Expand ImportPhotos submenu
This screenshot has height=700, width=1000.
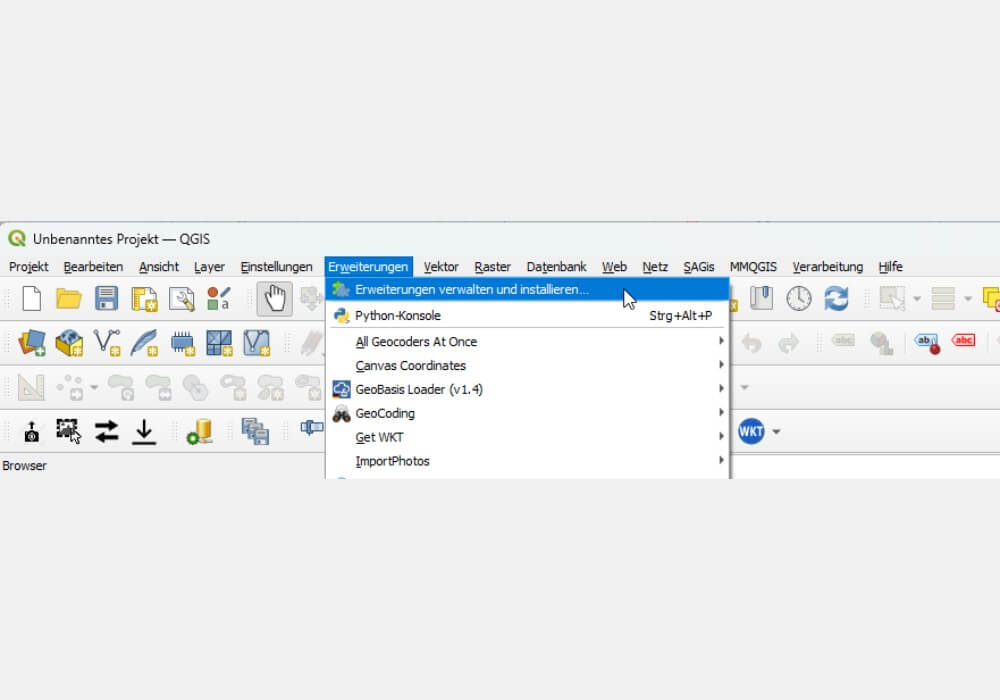tap(527, 461)
